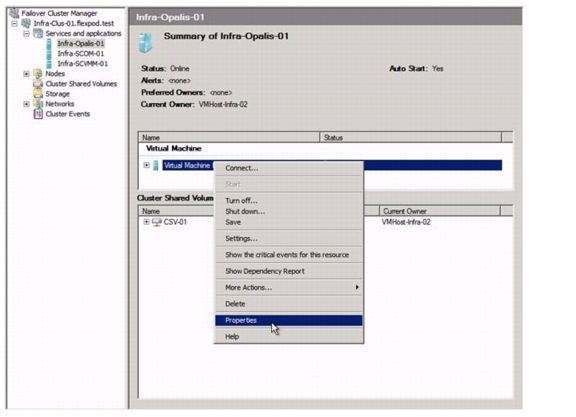The height and width of the screenshot is (417, 576).
Task: Choose Turn off... from the context menu
Action: [x=289, y=201]
